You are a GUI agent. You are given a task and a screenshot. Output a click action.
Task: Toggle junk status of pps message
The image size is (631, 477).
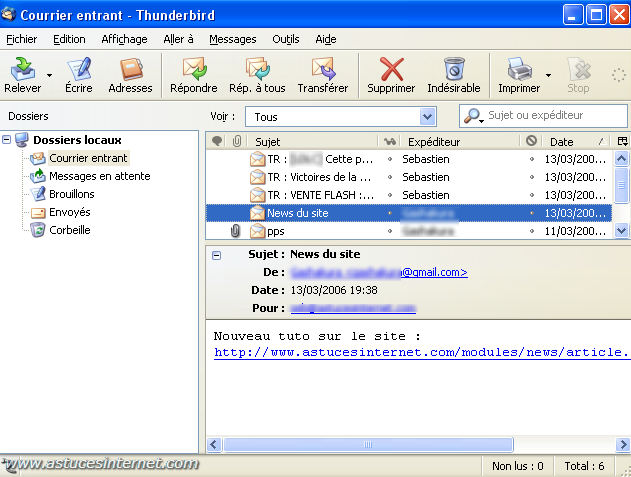tap(532, 231)
